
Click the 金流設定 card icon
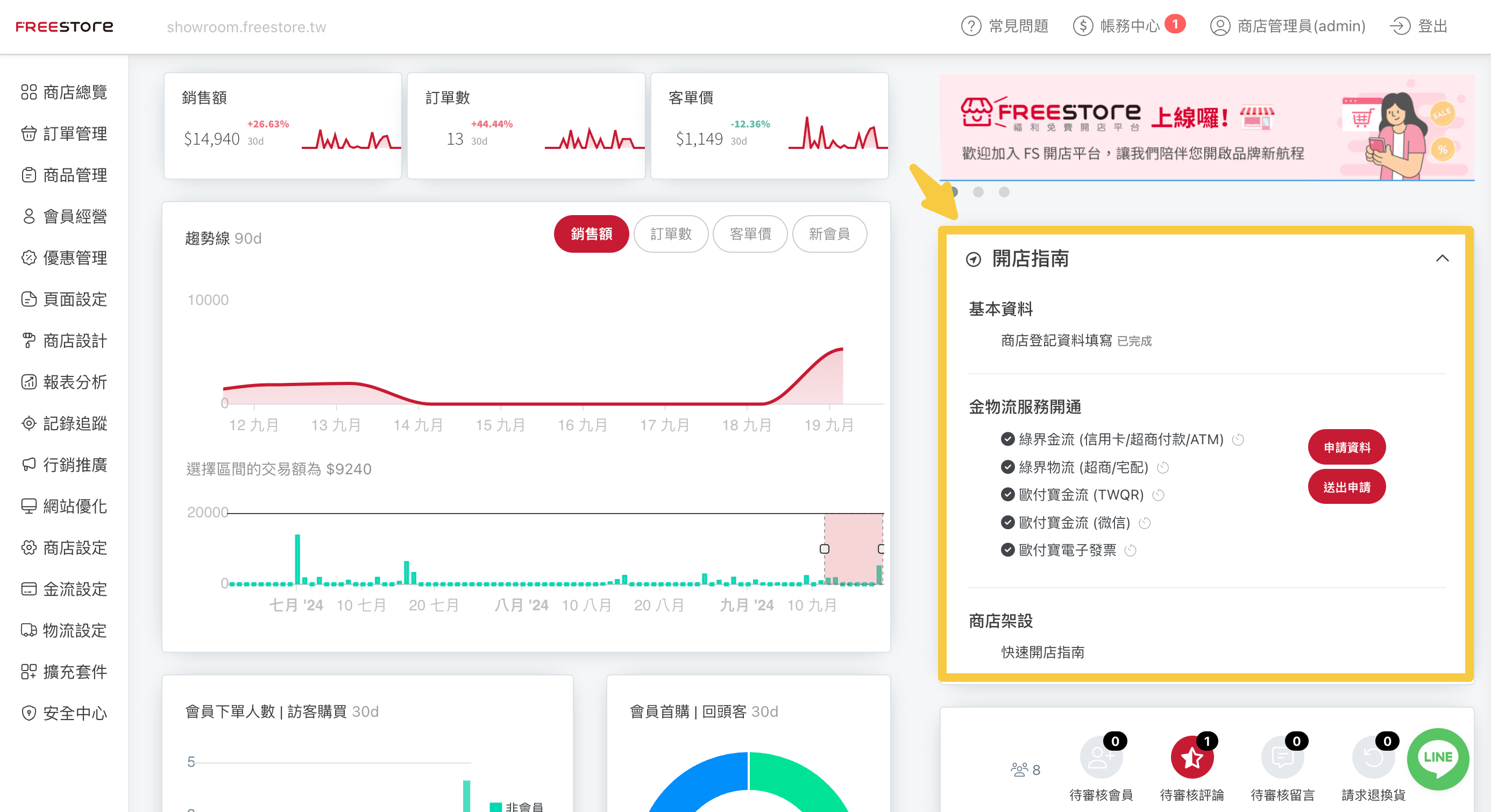tap(29, 589)
